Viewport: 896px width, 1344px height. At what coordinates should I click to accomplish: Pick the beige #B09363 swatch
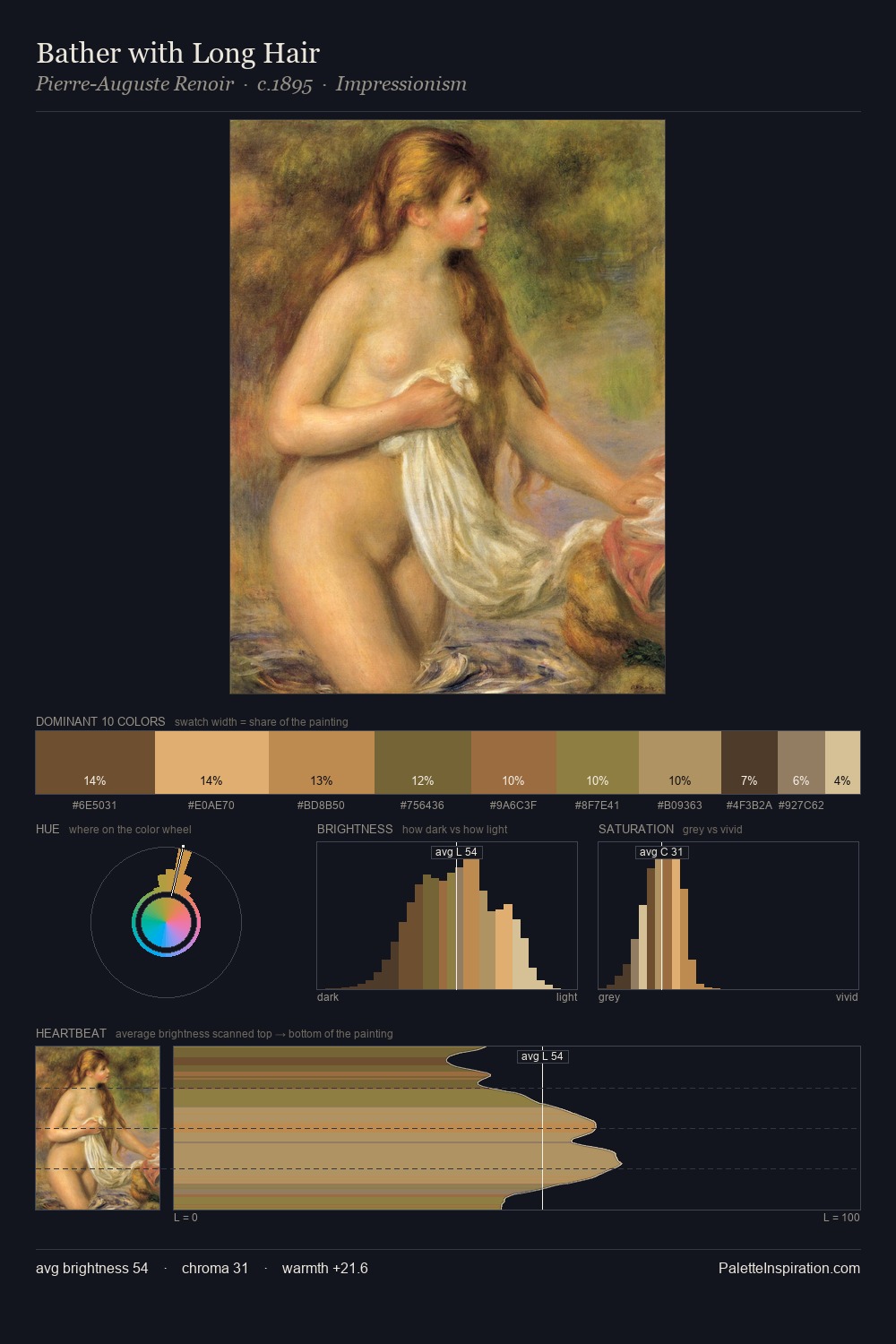tap(680, 762)
